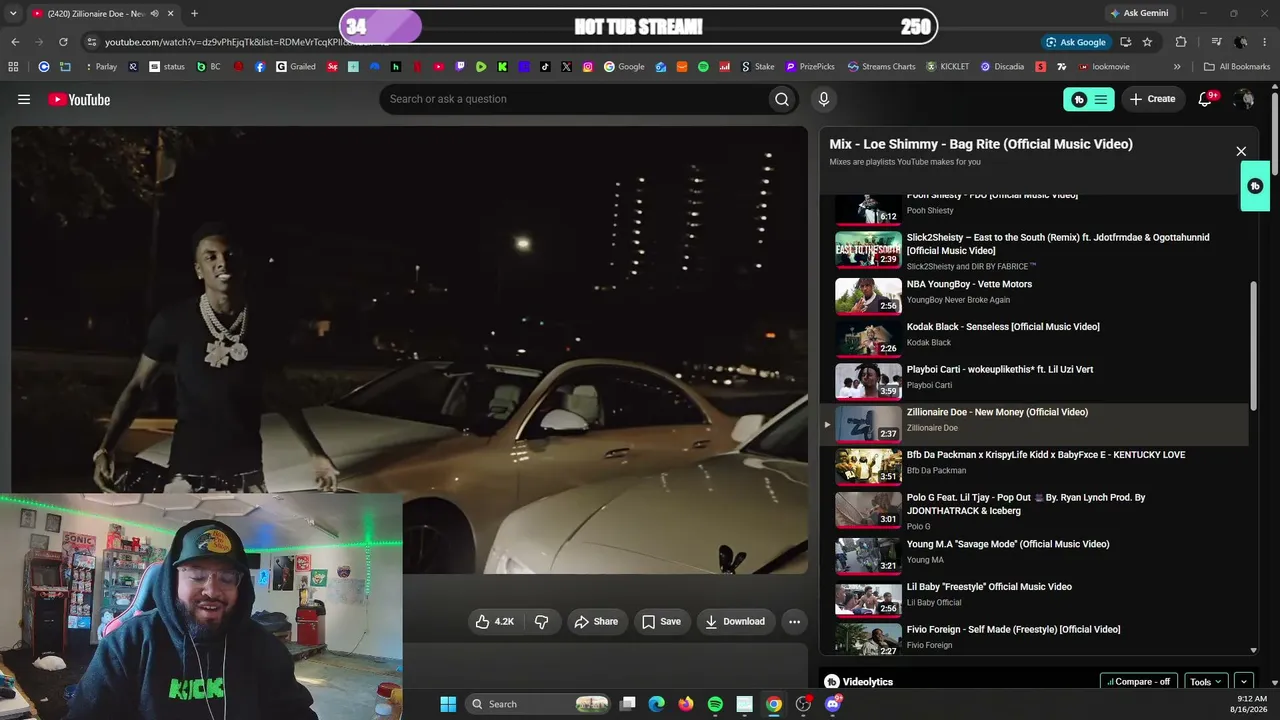Dislike the Zillionaire Doe video

542,621
